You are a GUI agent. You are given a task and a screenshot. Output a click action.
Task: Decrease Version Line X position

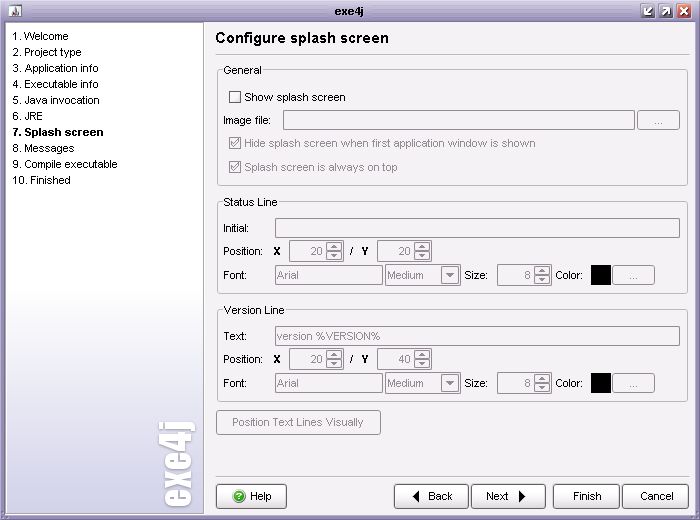coord(334,364)
